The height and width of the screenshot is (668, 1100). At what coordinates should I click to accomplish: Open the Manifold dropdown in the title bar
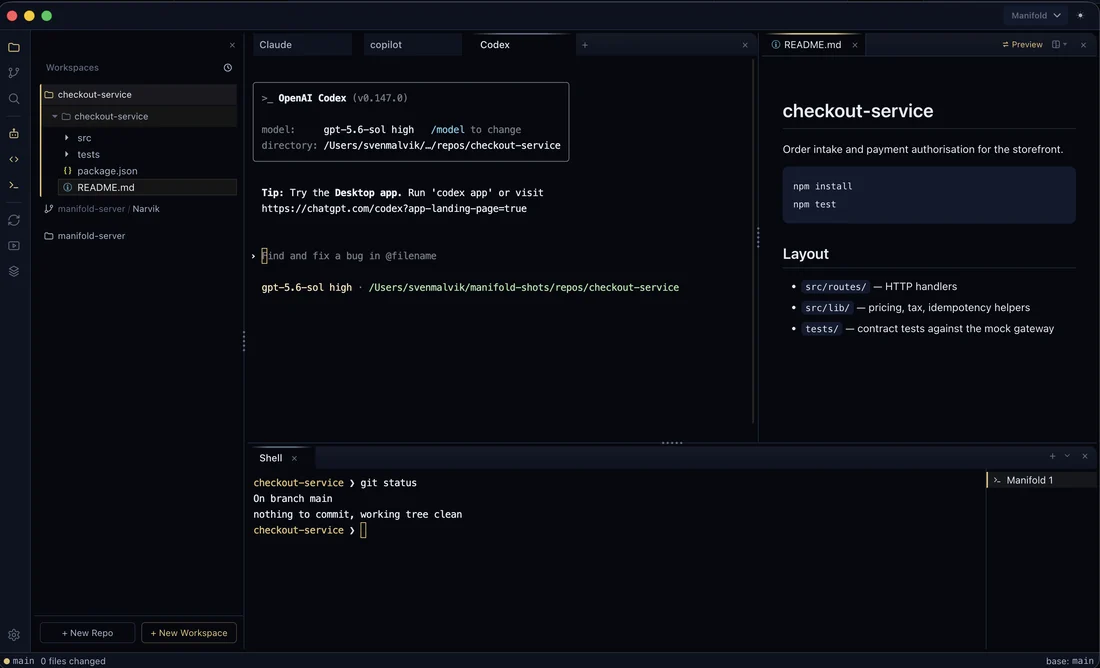(x=1035, y=15)
